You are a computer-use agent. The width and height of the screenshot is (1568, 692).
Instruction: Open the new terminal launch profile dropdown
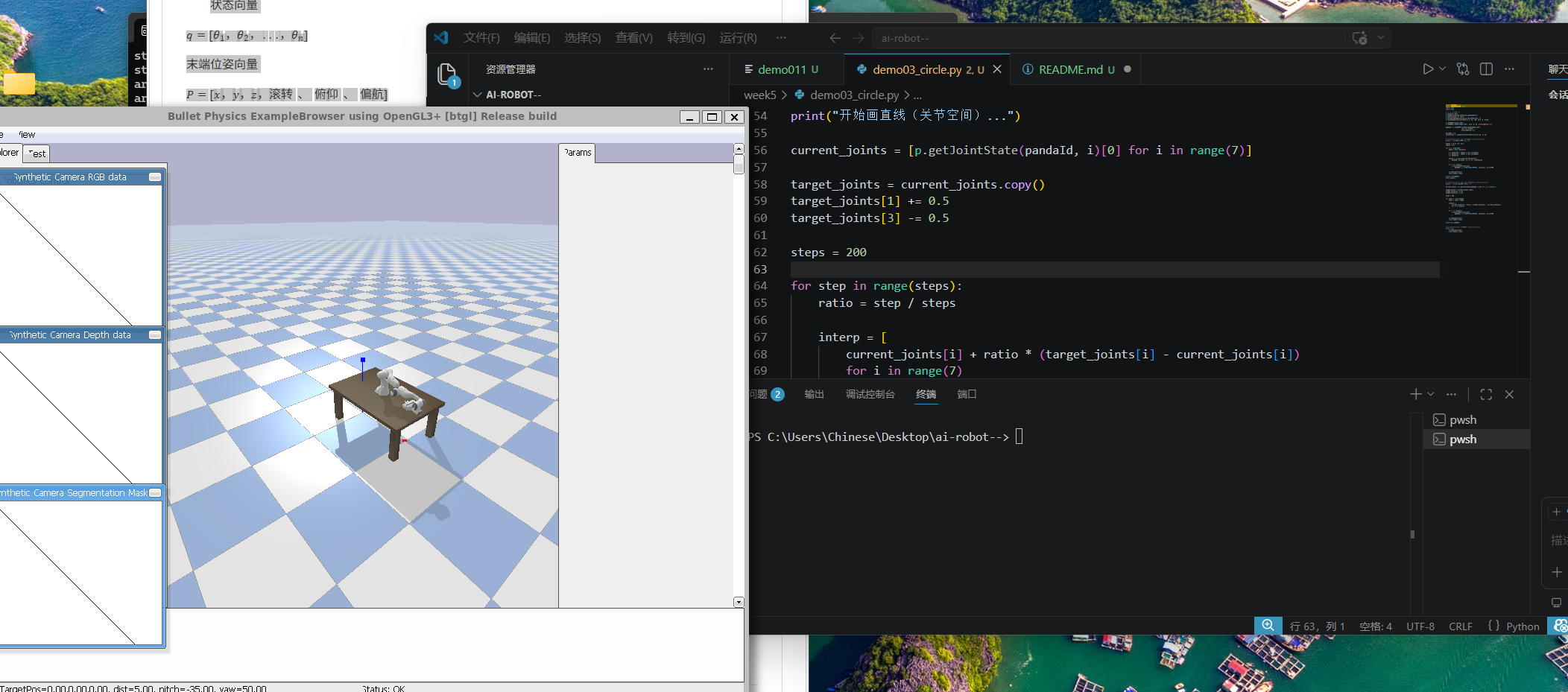1431,394
